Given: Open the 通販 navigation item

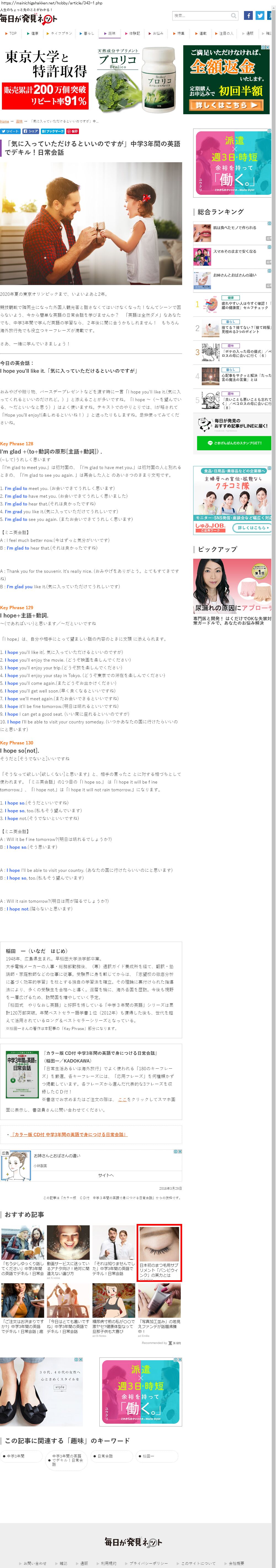Looking at the screenshot, I should click(247, 33).
